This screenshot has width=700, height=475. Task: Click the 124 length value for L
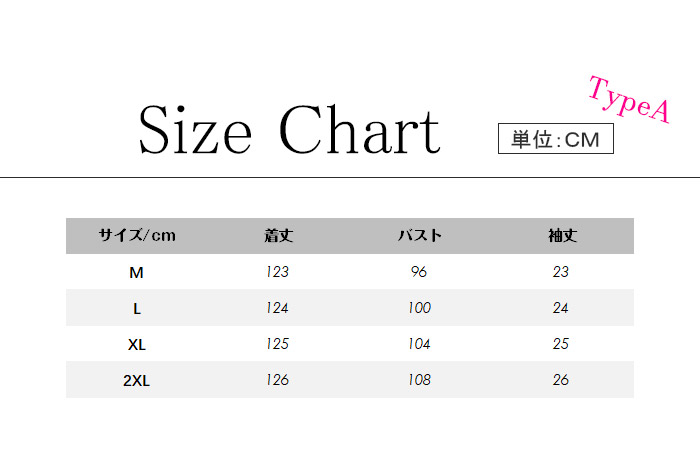point(278,308)
